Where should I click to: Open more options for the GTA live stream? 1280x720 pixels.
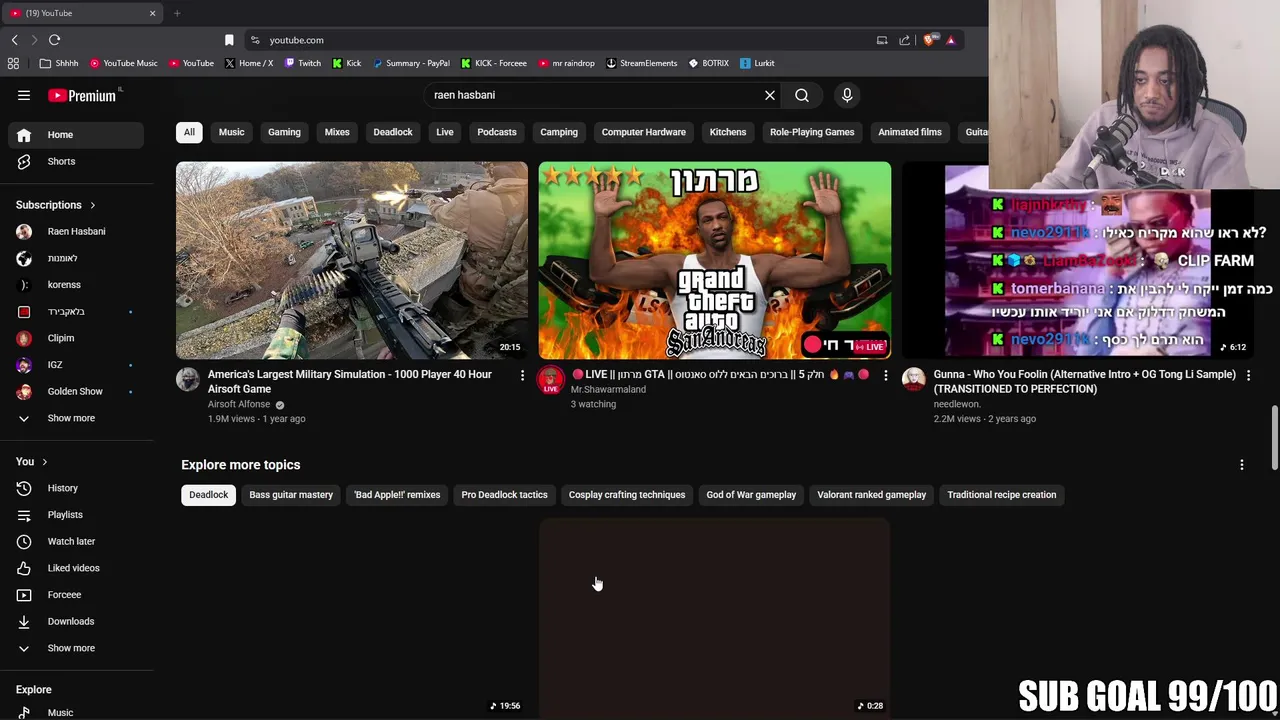[x=885, y=375]
